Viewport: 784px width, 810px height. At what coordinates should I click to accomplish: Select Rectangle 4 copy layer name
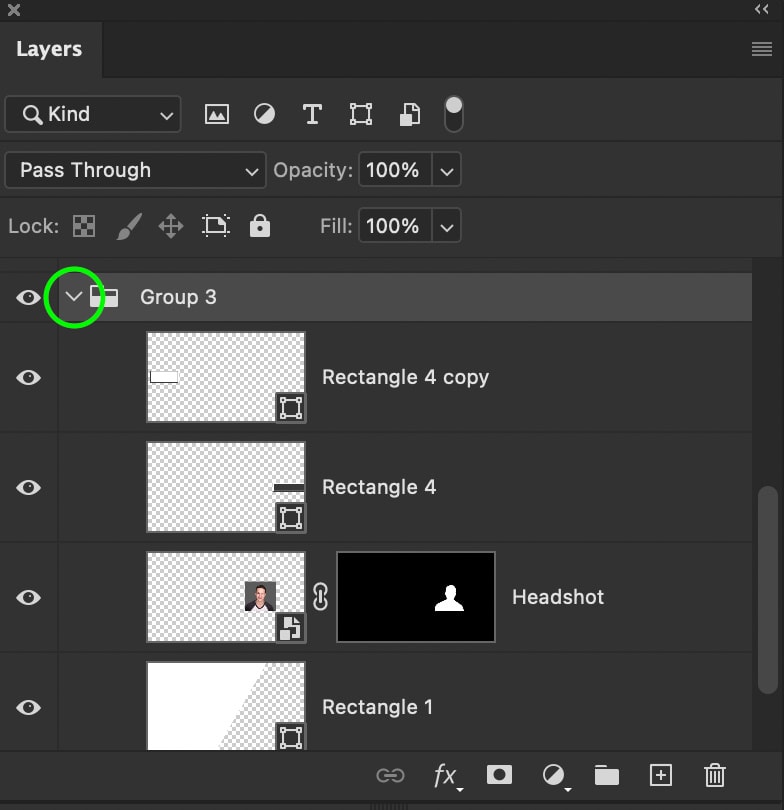405,378
